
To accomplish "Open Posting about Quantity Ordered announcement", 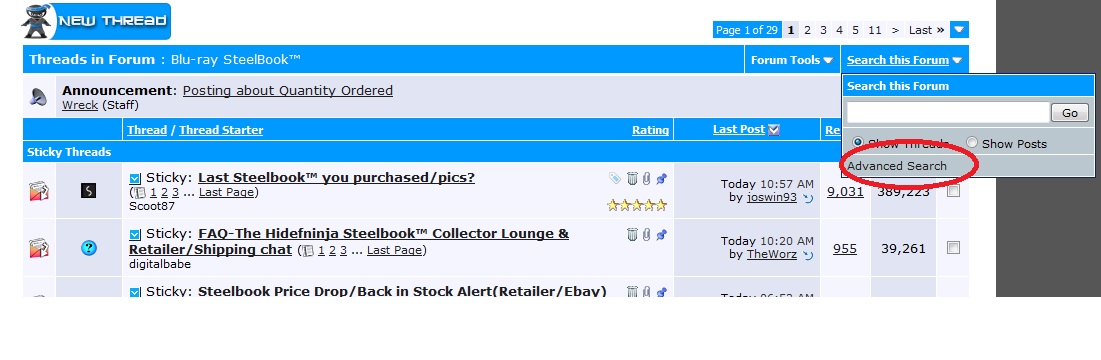I will click(x=288, y=91).
